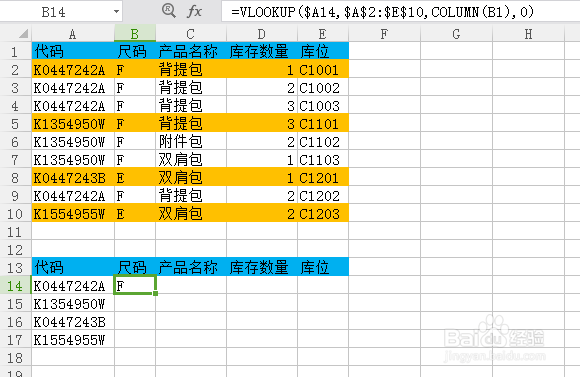Click header cell 尺码 in row 1
Image resolution: width=580 pixels, height=377 pixels.
click(x=135, y=51)
